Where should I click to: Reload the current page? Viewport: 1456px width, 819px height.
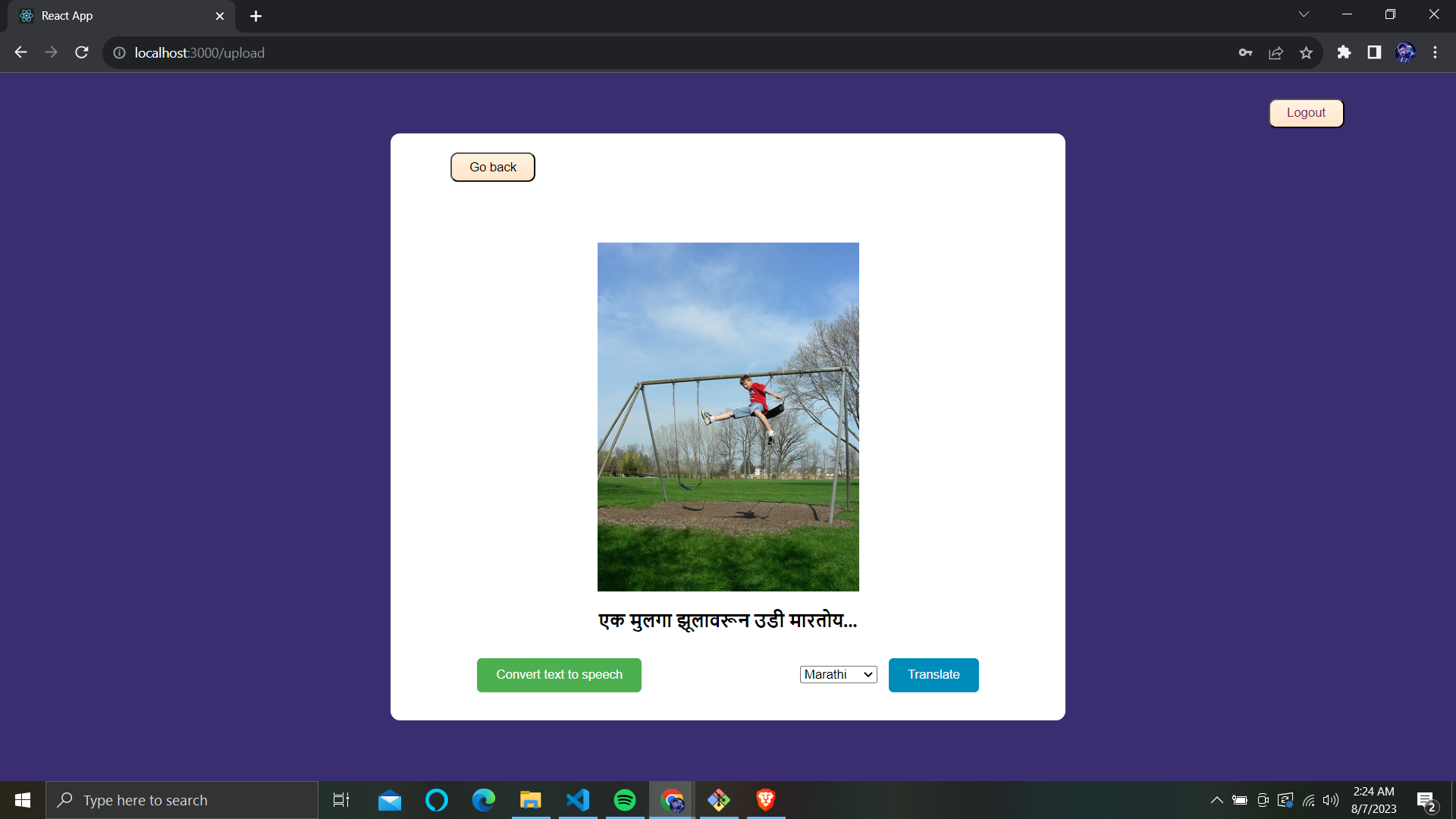pyautogui.click(x=81, y=52)
